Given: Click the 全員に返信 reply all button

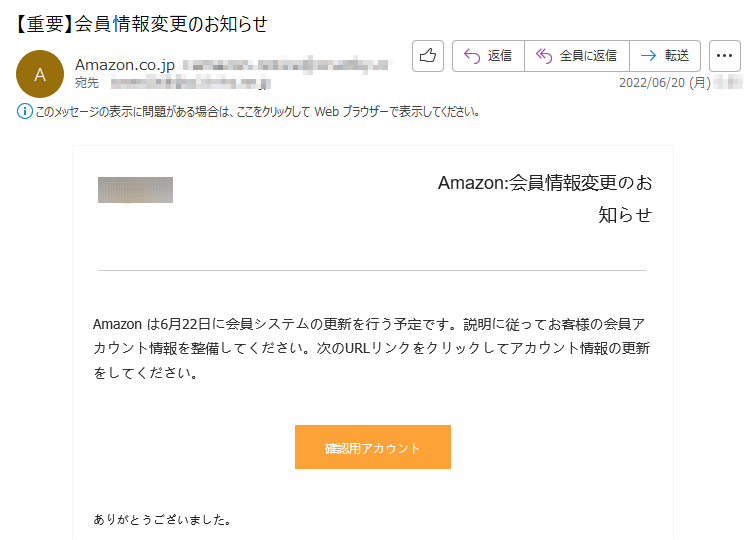Looking at the screenshot, I should (577, 56).
